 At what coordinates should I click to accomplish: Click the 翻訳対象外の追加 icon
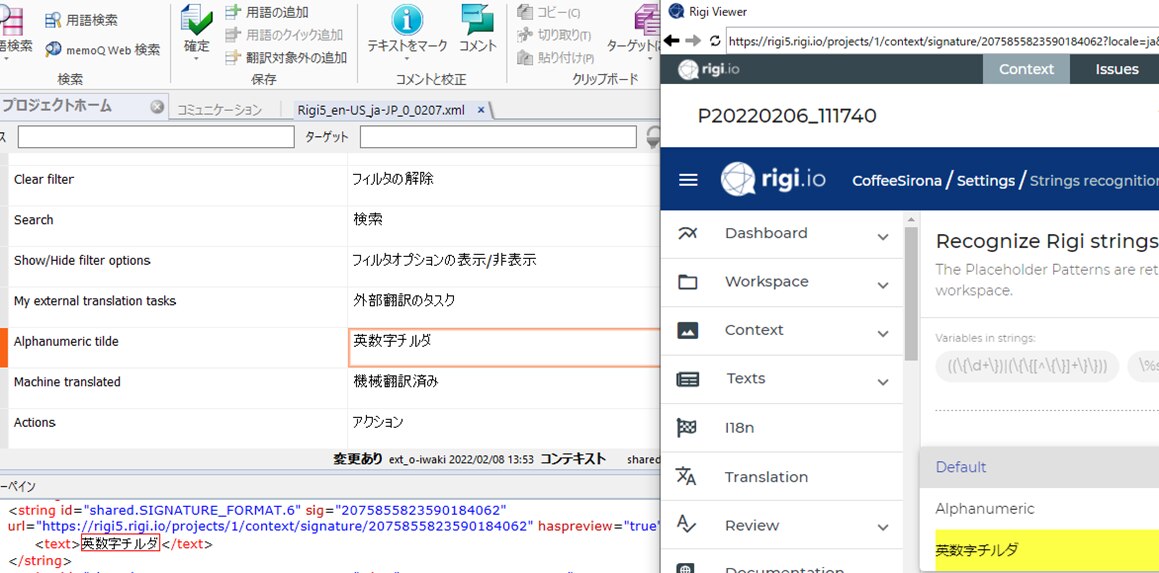pos(233,58)
